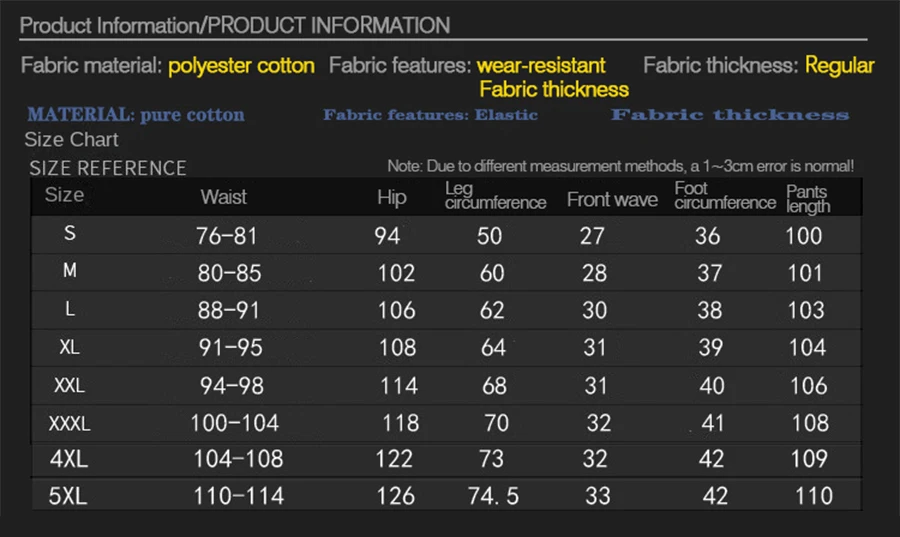This screenshot has width=900, height=537.
Task: Click waist value 76-81 for size S
Action: [227, 236]
